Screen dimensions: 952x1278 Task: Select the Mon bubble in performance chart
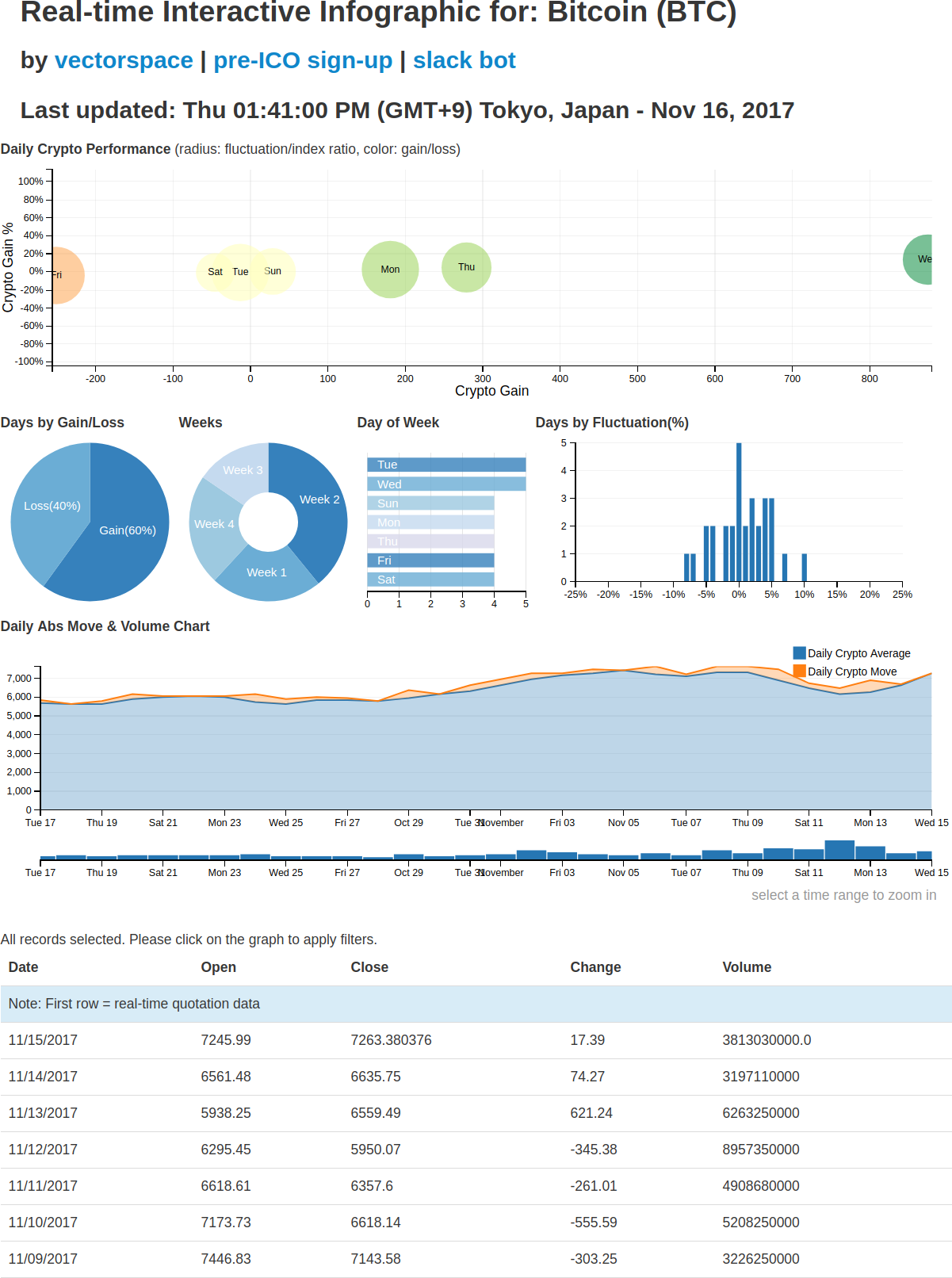[390, 270]
